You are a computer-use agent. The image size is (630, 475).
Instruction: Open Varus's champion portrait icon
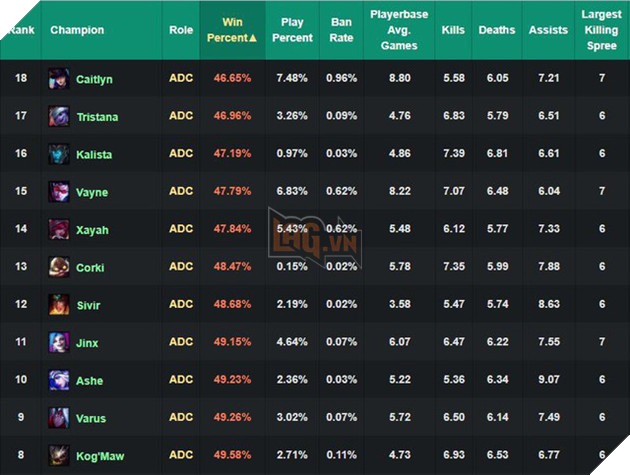pos(59,418)
